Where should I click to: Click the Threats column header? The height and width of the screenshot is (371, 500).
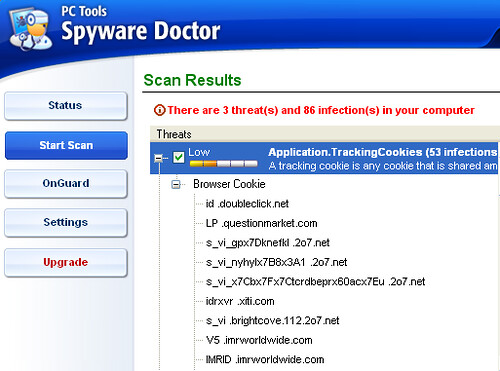click(x=174, y=134)
